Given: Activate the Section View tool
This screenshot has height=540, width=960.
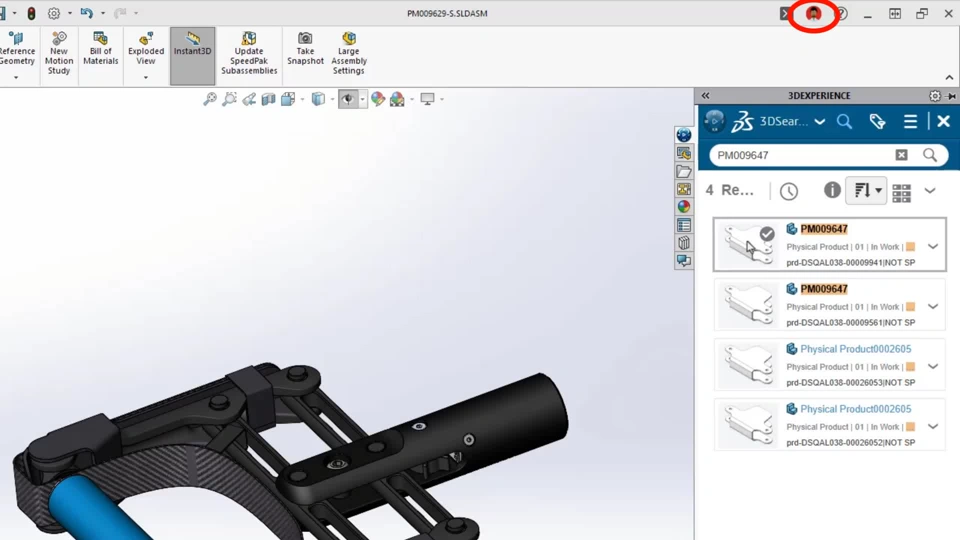Looking at the screenshot, I should (x=268, y=99).
